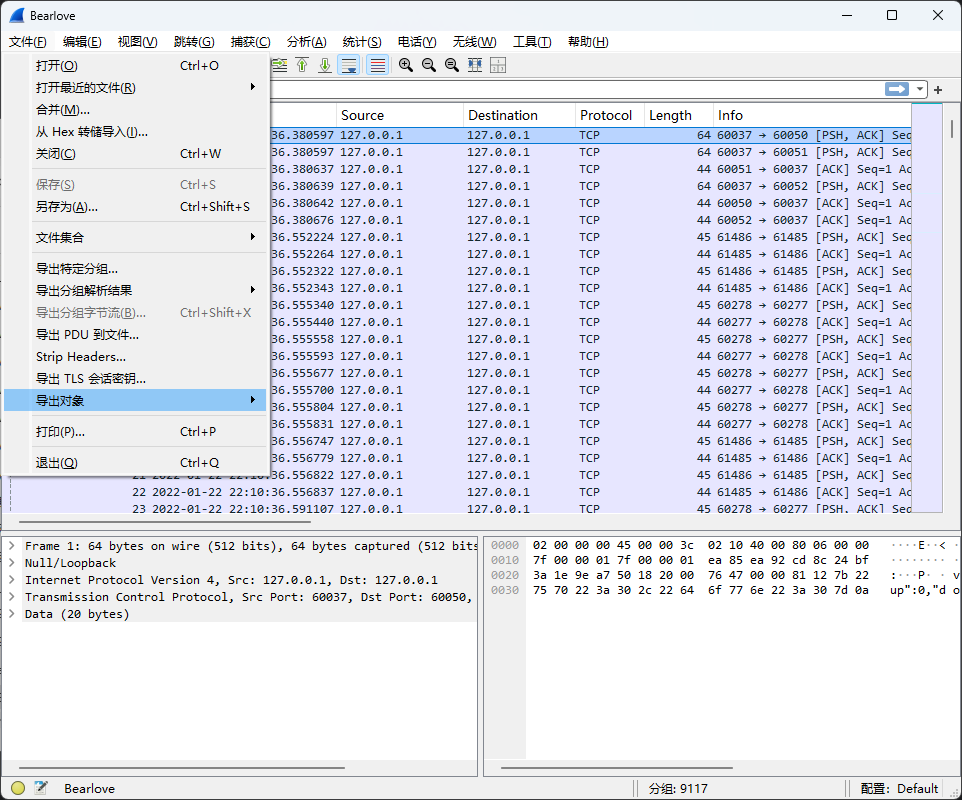This screenshot has width=962, height=800.
Task: Choose 关闭(C) in the File menu
Action: [135, 154]
